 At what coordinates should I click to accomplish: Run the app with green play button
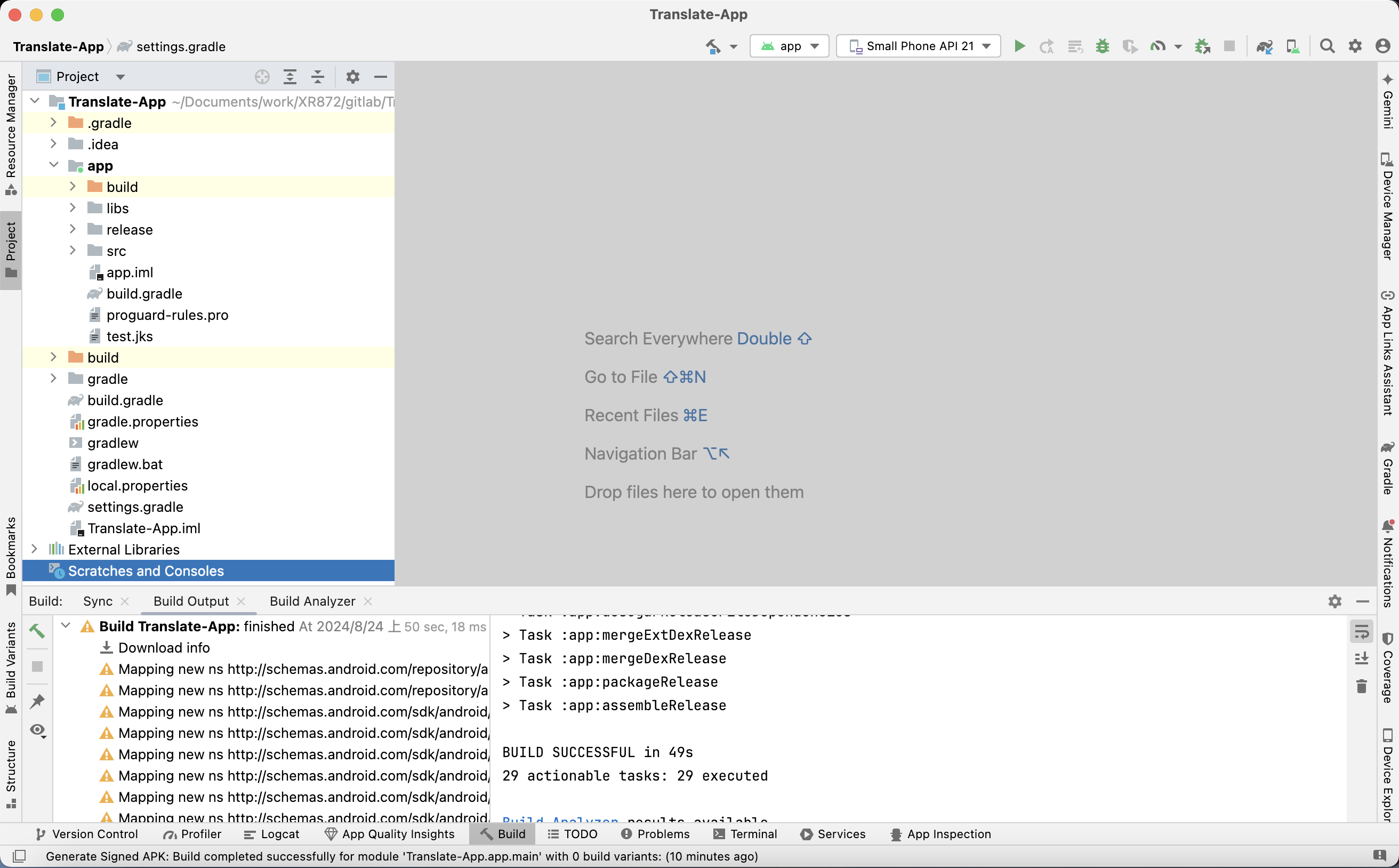point(1019,46)
